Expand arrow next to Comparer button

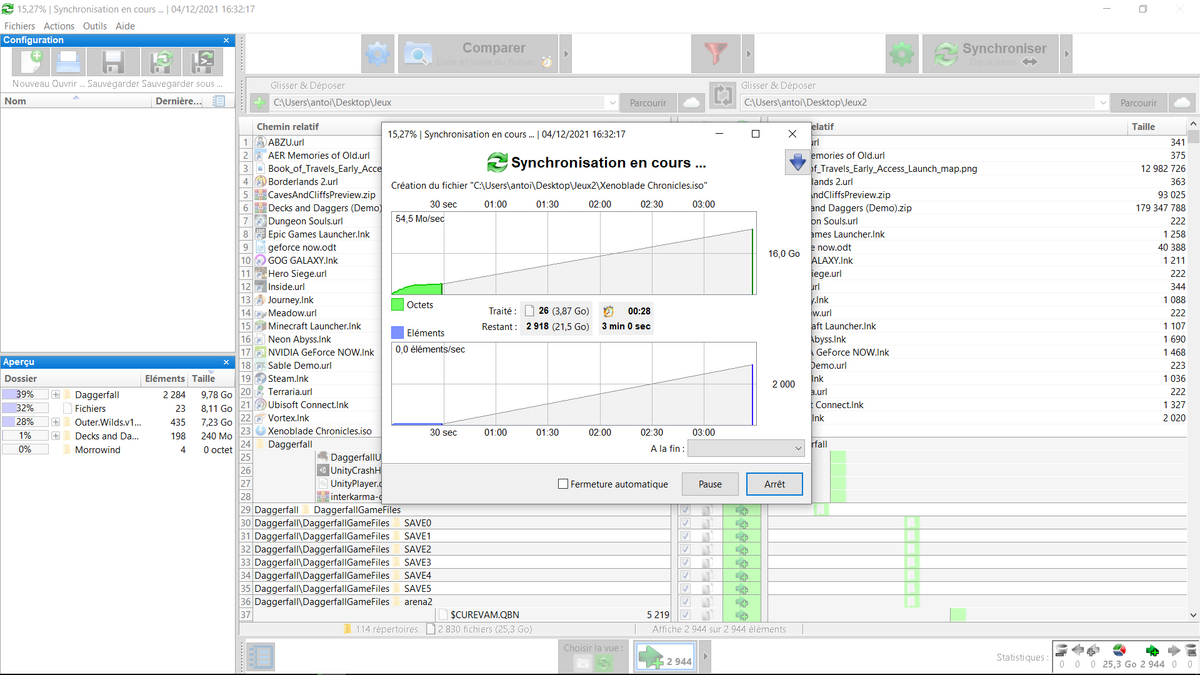pos(566,54)
